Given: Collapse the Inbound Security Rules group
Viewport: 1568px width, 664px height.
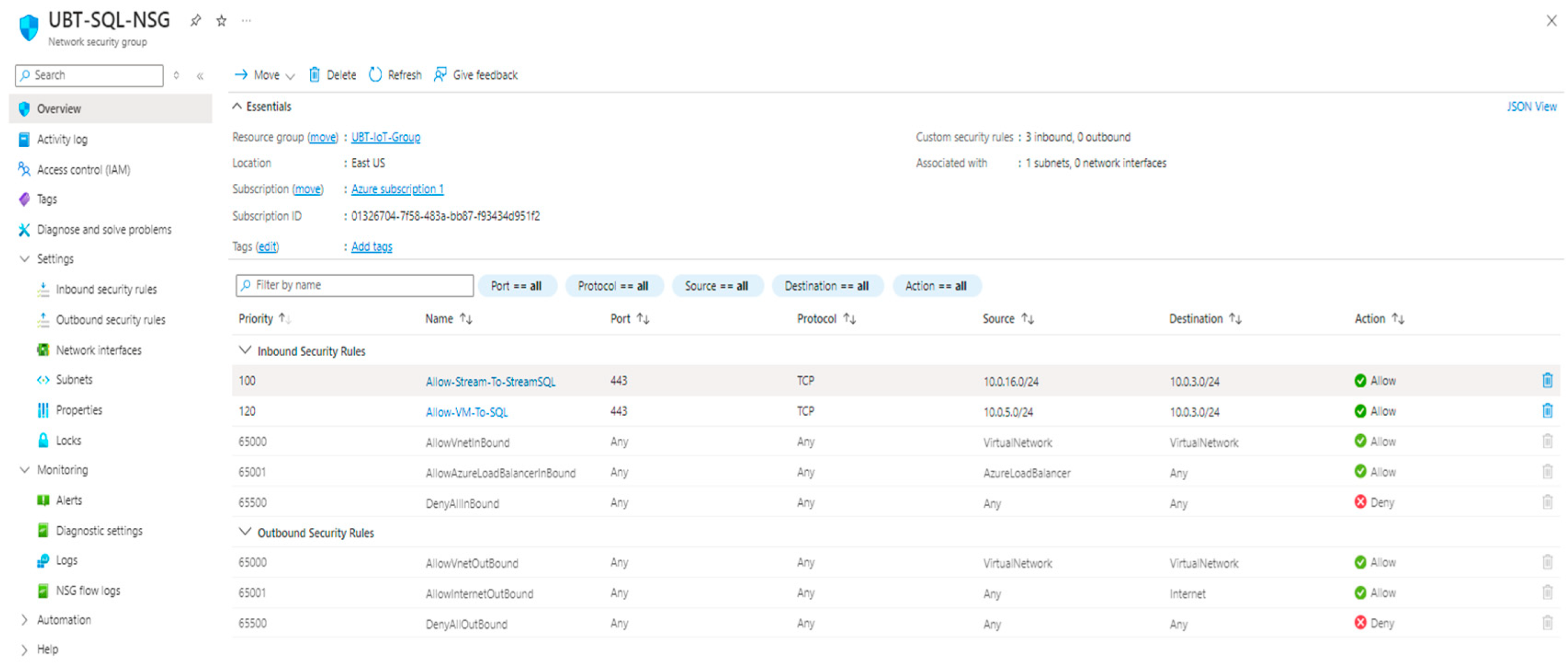Looking at the screenshot, I should click(245, 350).
